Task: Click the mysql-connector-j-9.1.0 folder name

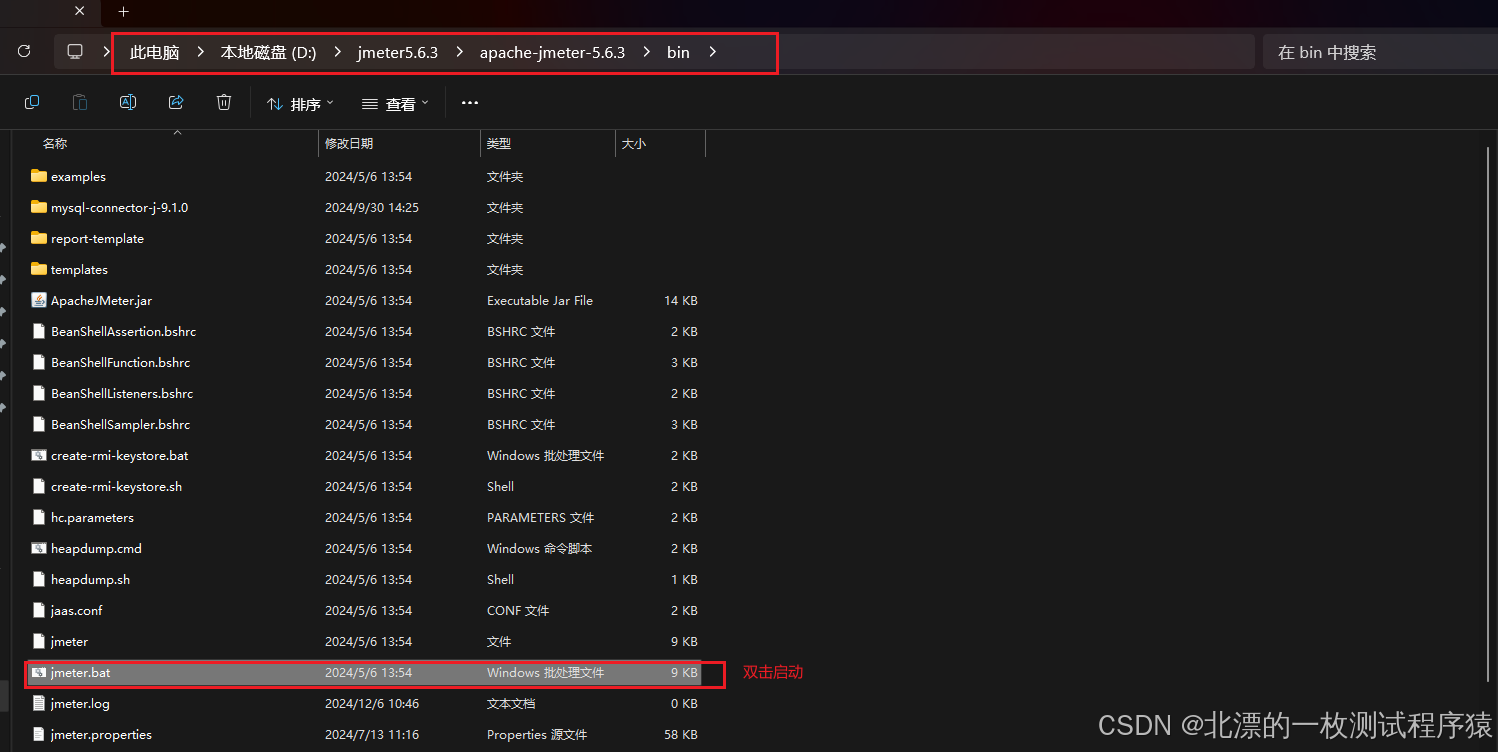Action: pyautogui.click(x=119, y=207)
